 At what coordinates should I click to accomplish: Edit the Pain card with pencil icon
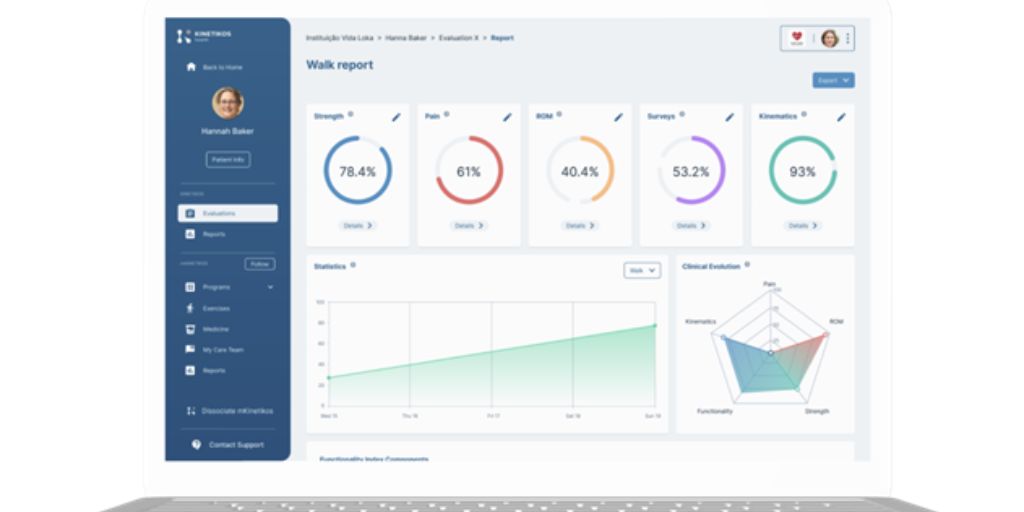507,117
